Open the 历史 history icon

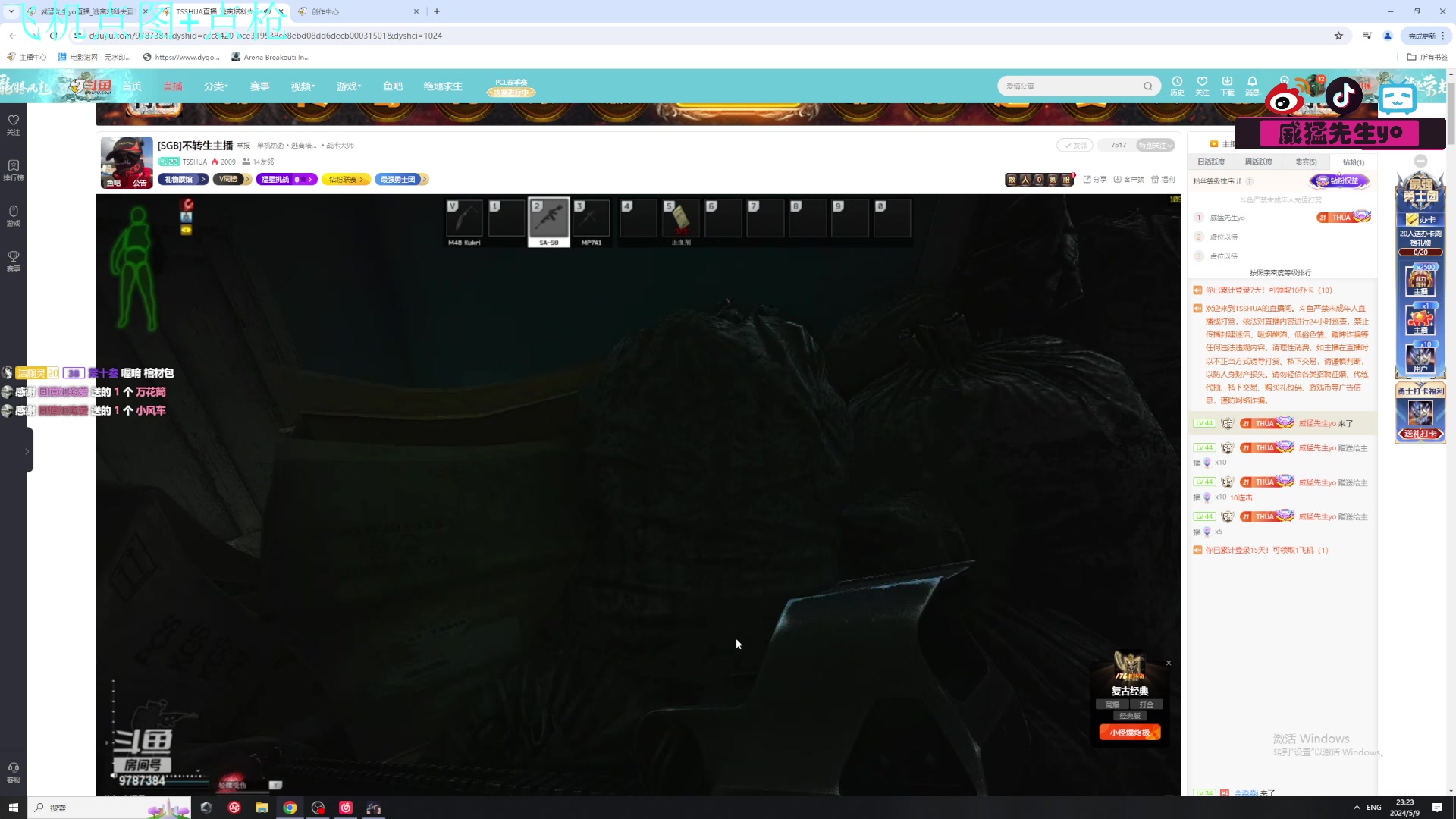[x=1177, y=86]
